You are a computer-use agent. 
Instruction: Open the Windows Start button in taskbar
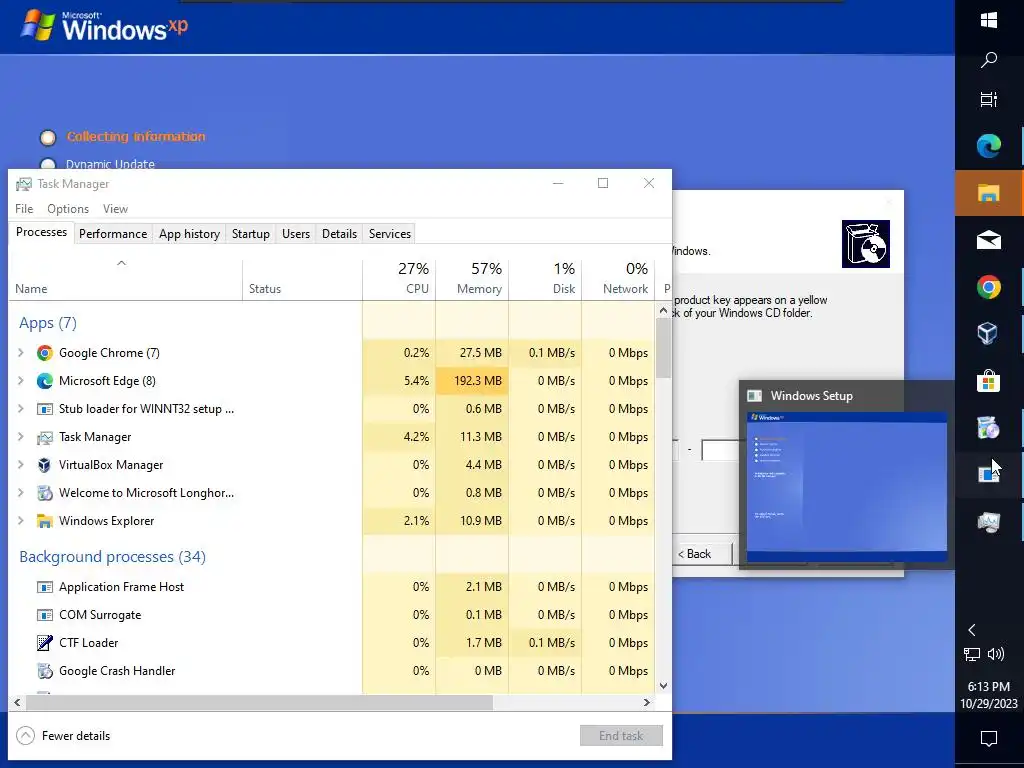point(989,20)
